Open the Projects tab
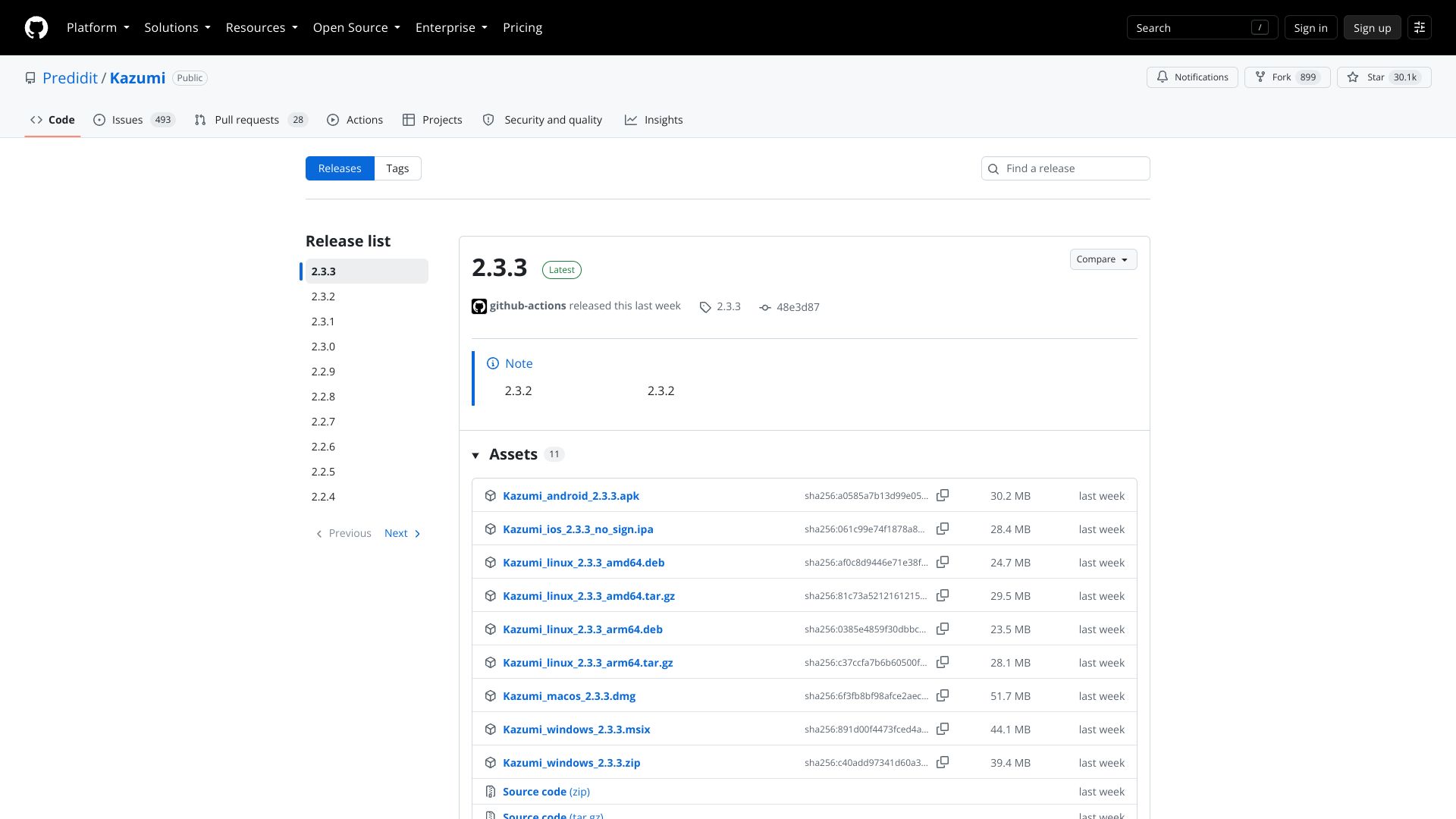This screenshot has height=819, width=1456. pyautogui.click(x=432, y=120)
